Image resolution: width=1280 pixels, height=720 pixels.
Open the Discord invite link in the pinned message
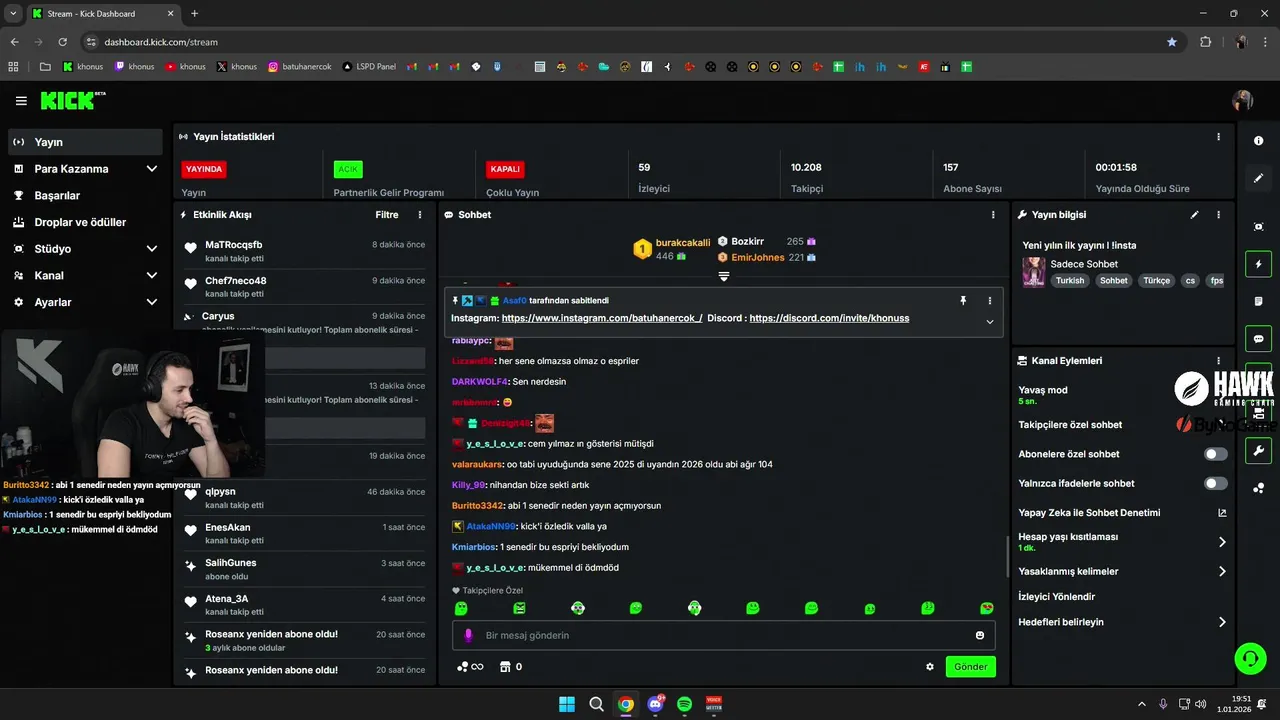point(829,318)
